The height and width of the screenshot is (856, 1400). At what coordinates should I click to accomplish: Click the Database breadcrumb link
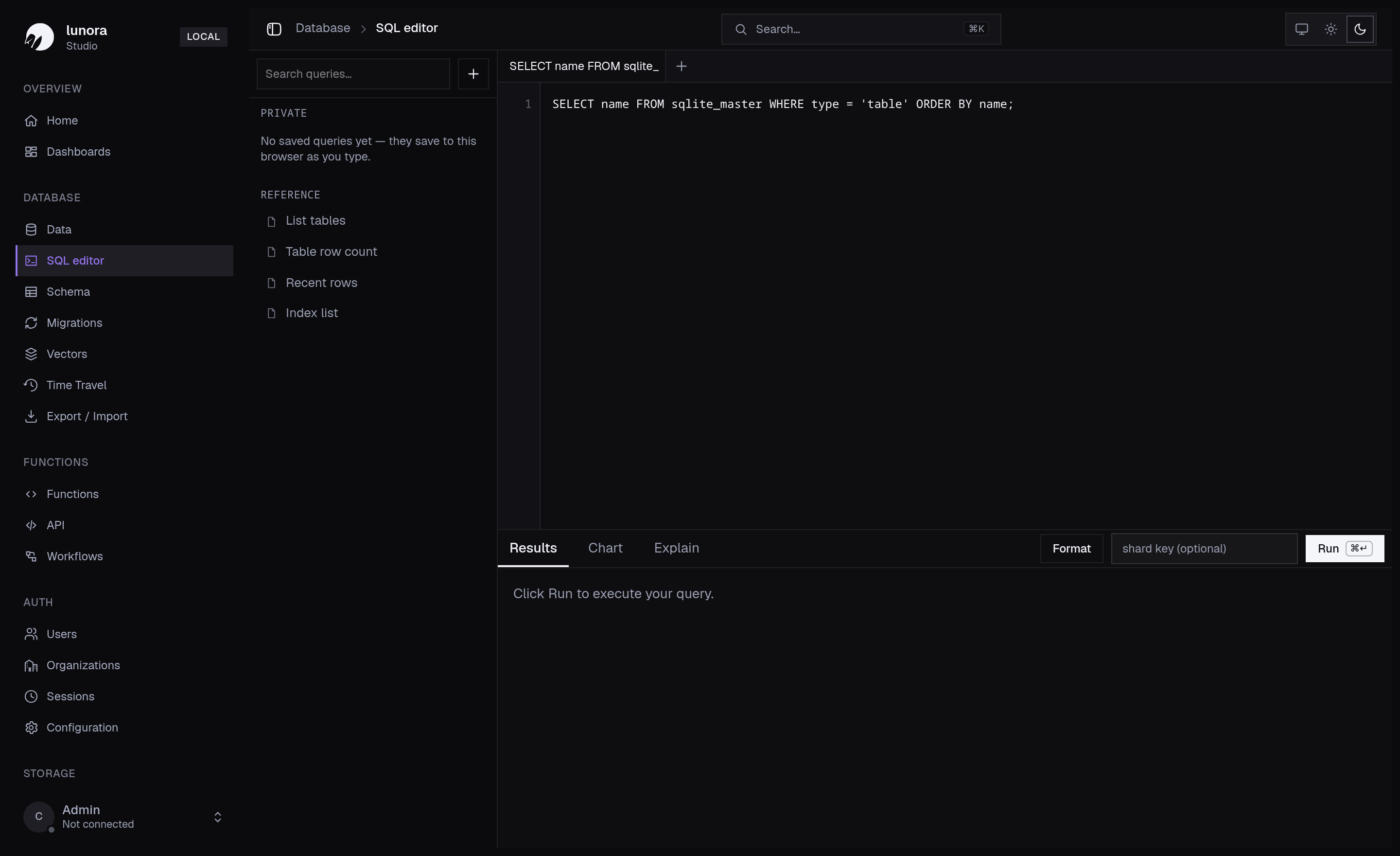[x=323, y=28]
